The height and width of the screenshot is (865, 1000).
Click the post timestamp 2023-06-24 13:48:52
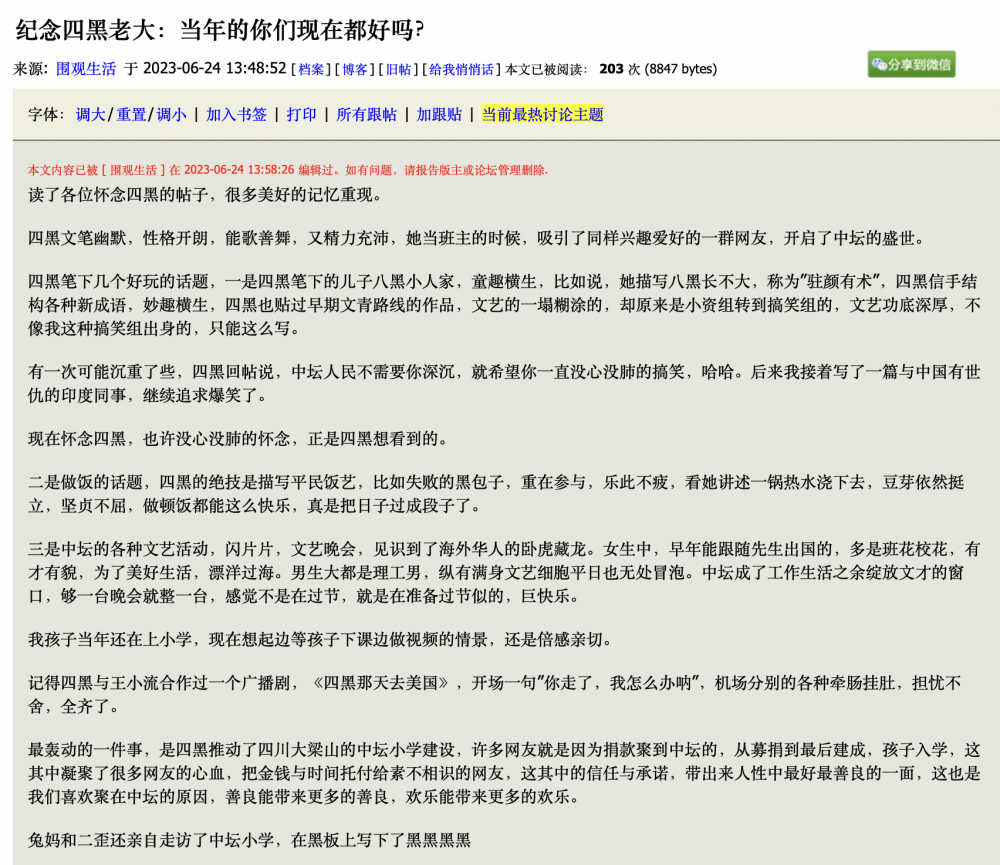[x=215, y=69]
